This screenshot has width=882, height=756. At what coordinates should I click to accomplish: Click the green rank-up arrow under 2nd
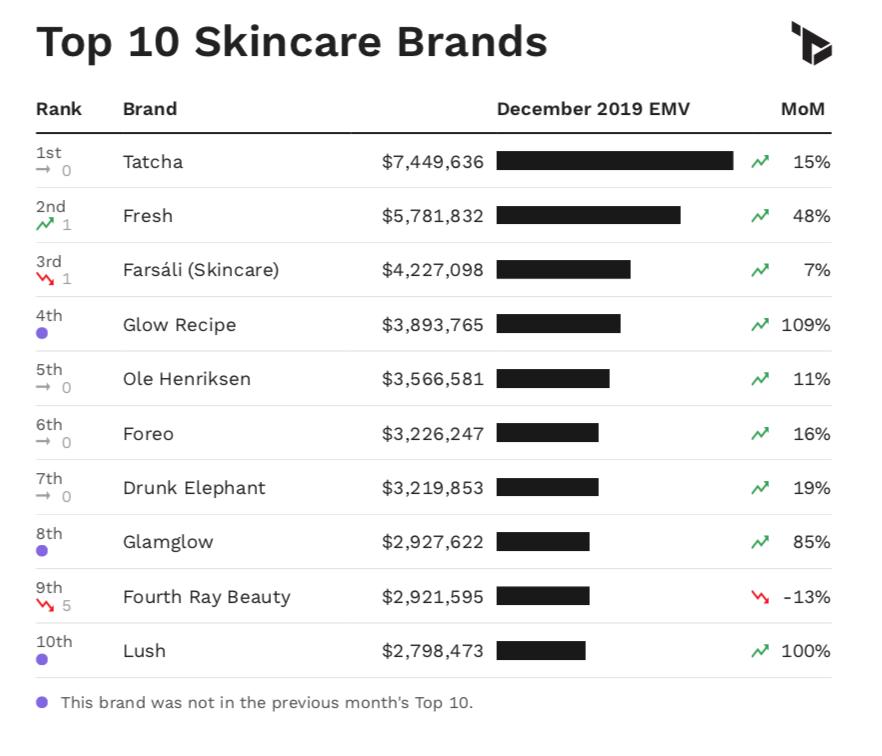point(44,225)
